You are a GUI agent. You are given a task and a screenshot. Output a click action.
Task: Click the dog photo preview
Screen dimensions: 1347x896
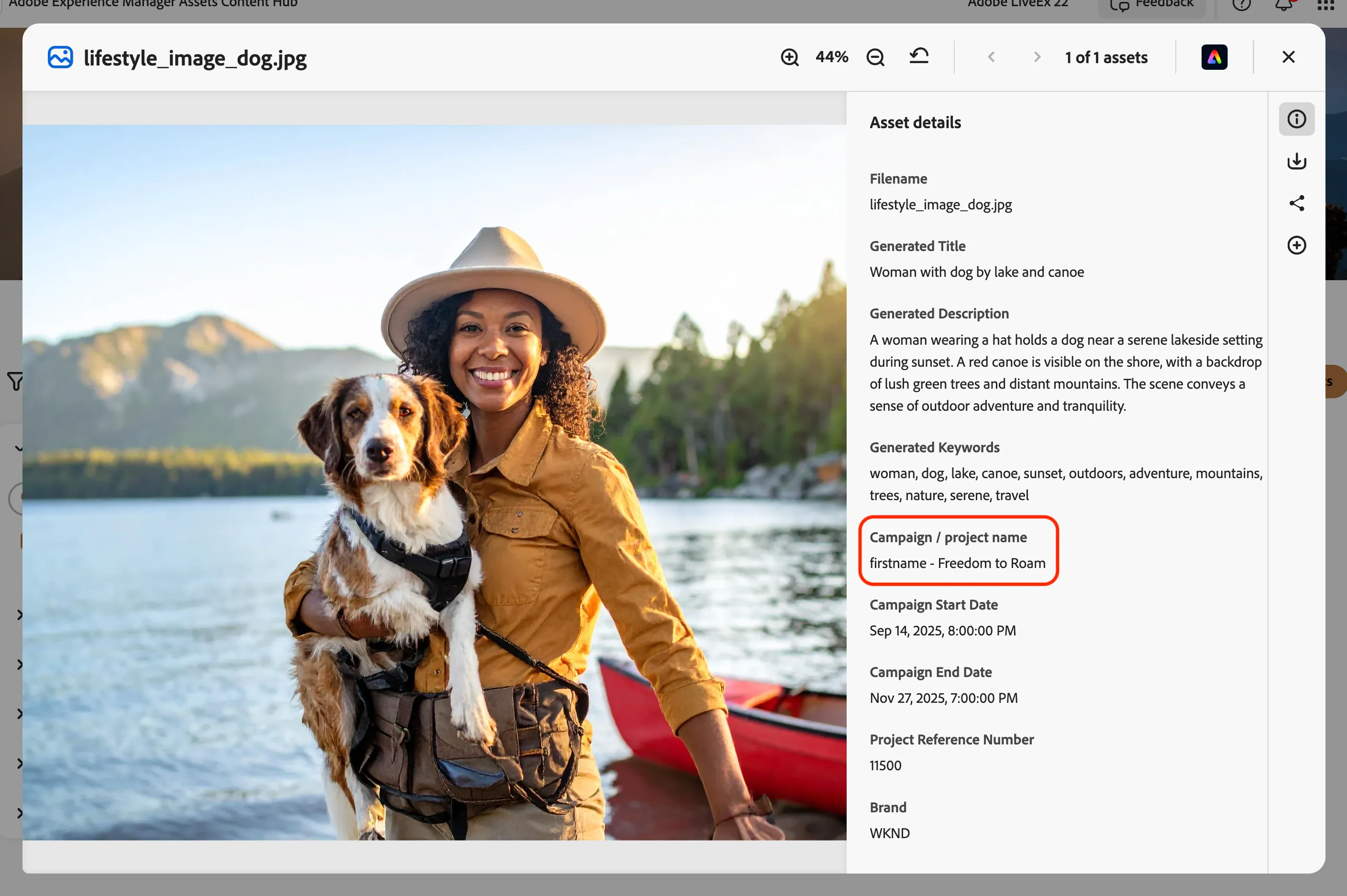tap(434, 482)
